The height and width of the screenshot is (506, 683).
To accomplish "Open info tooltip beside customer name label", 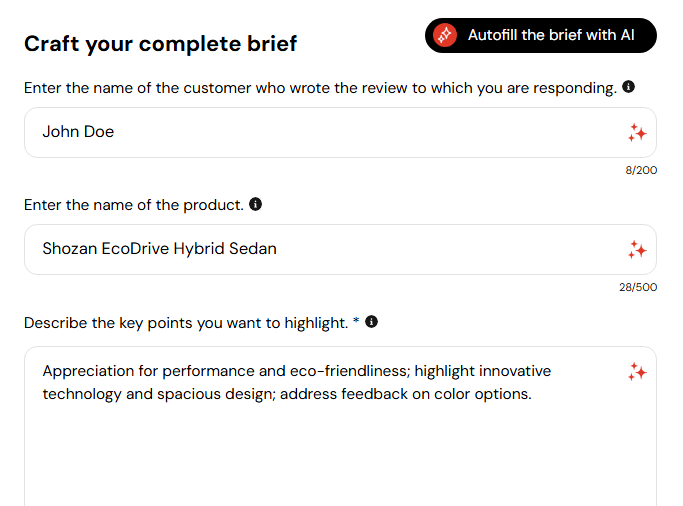I will click(x=628, y=87).
